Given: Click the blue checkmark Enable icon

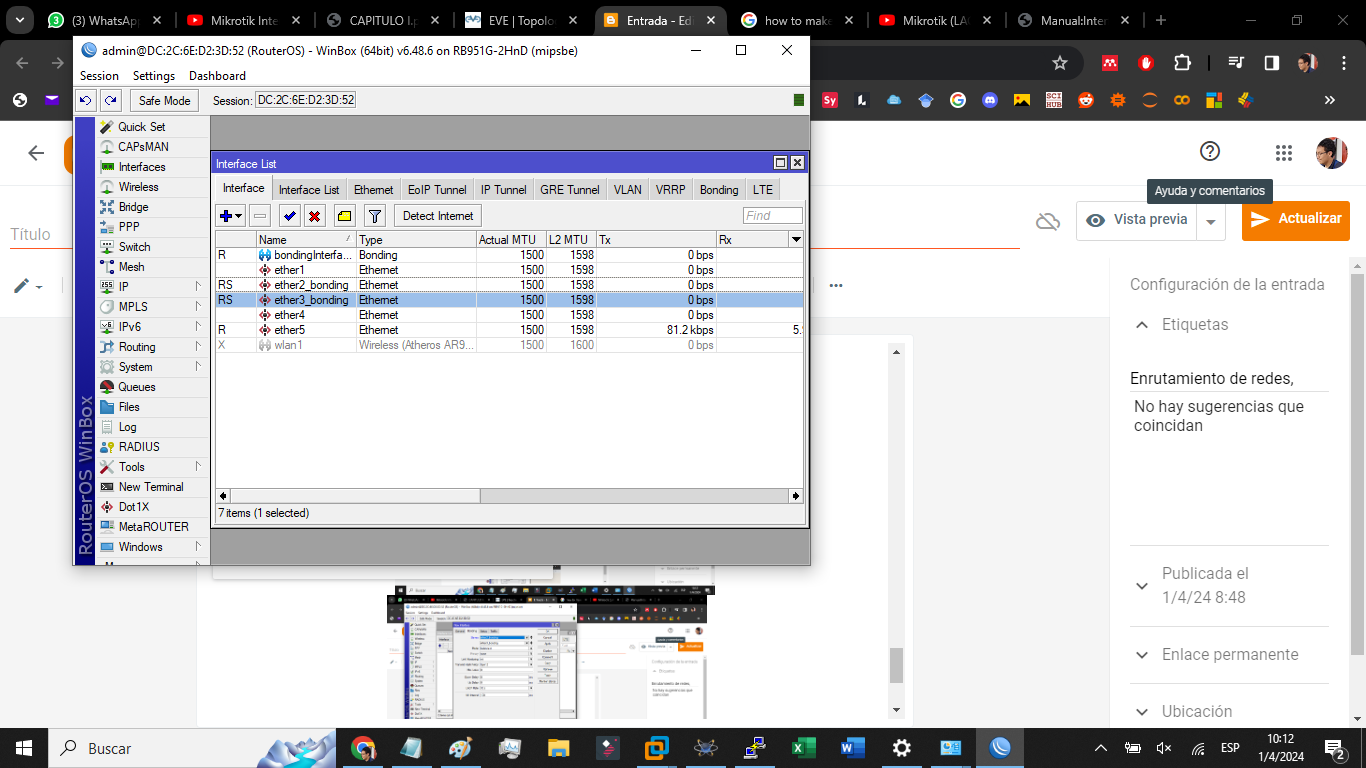Looking at the screenshot, I should point(290,215).
